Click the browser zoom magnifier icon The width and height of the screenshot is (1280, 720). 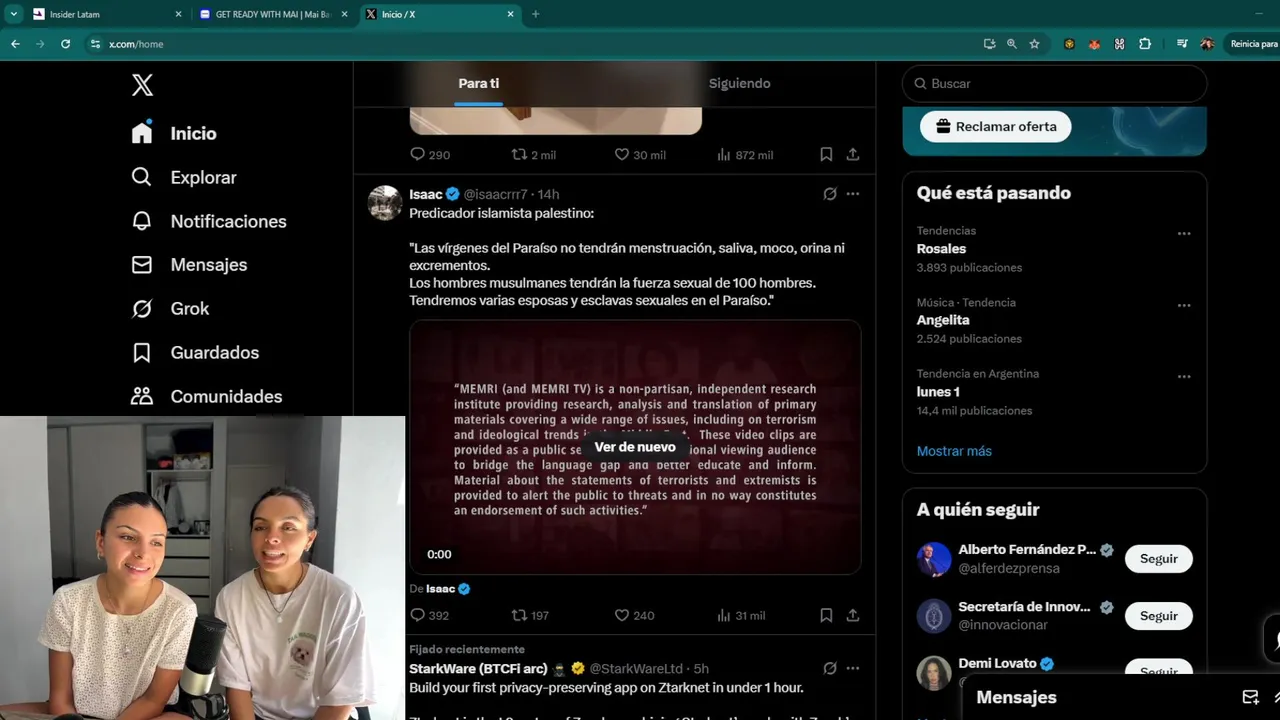(x=1011, y=44)
